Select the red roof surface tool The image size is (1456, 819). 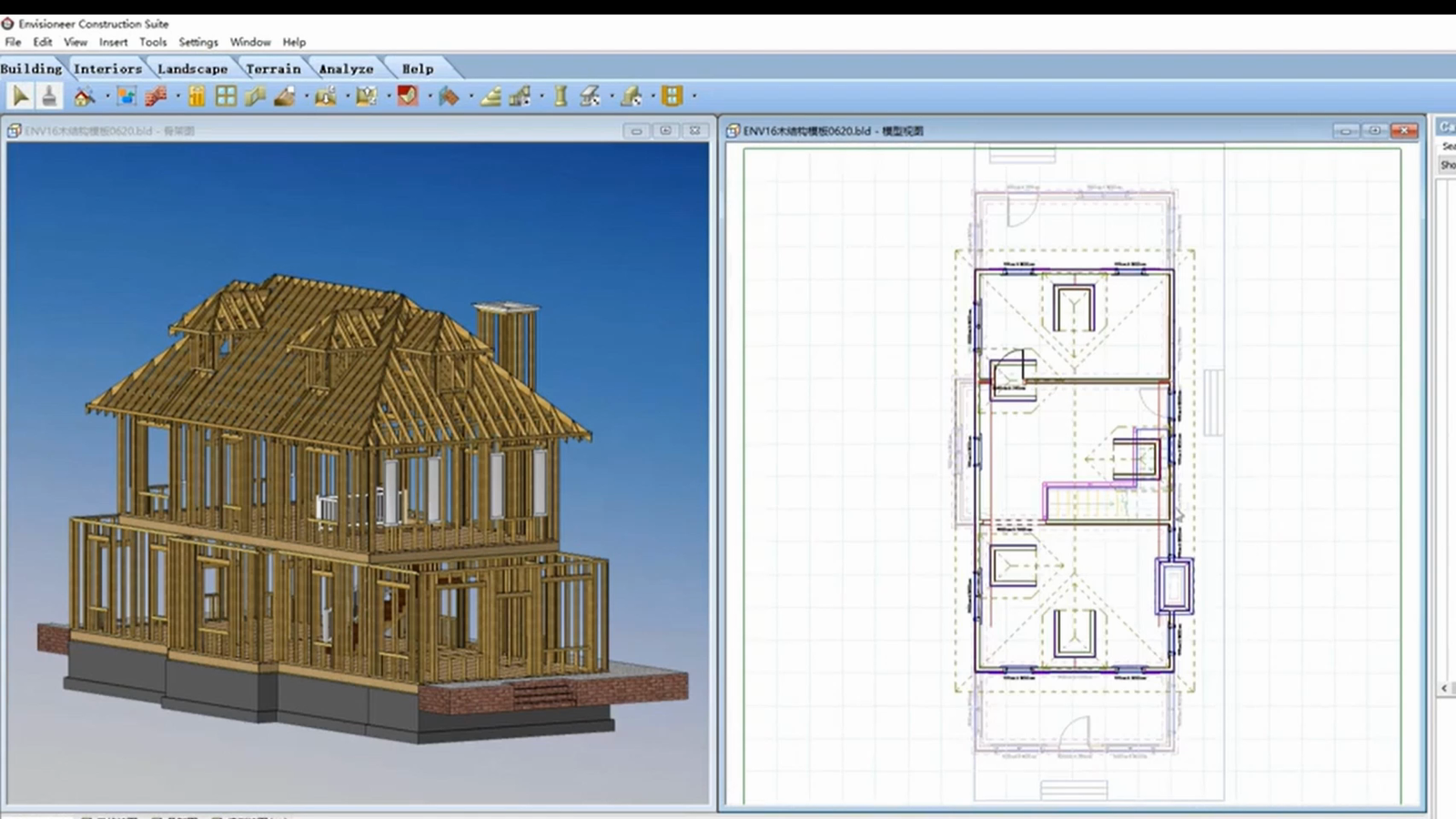407,96
